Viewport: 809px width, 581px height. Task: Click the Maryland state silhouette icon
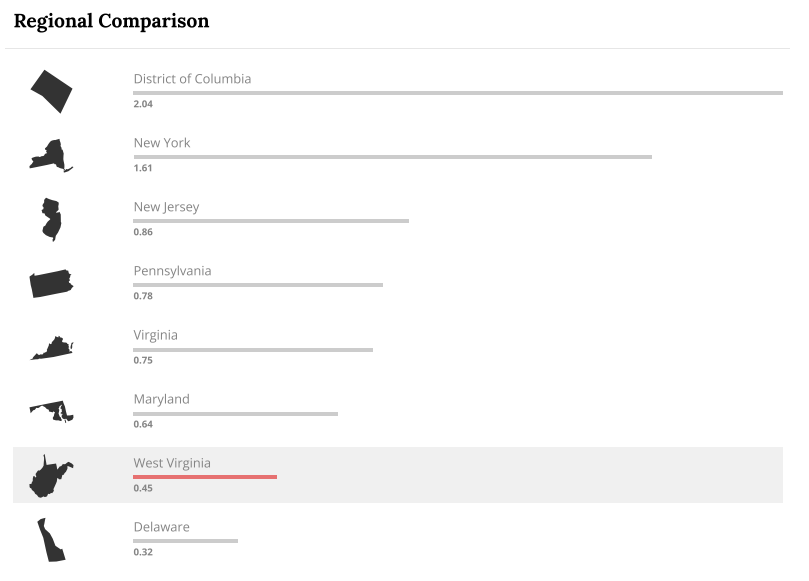[x=52, y=410]
